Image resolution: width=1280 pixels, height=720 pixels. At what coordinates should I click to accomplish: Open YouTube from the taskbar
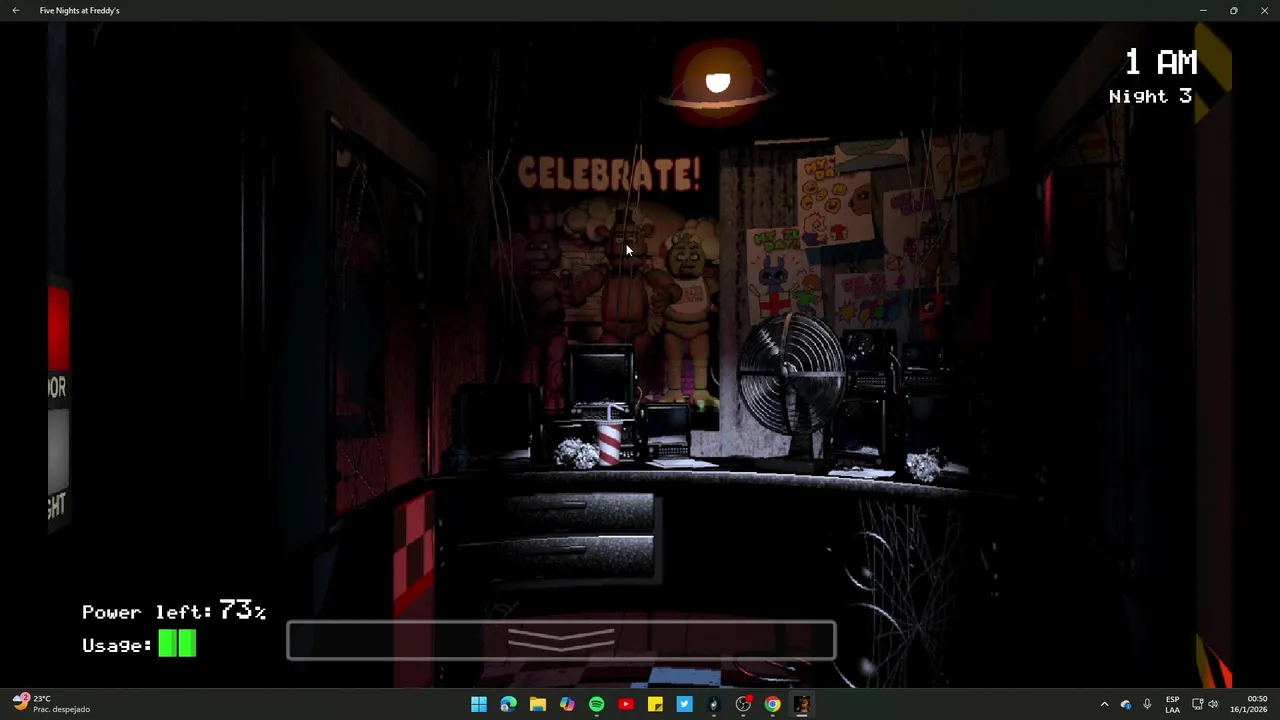(x=626, y=705)
